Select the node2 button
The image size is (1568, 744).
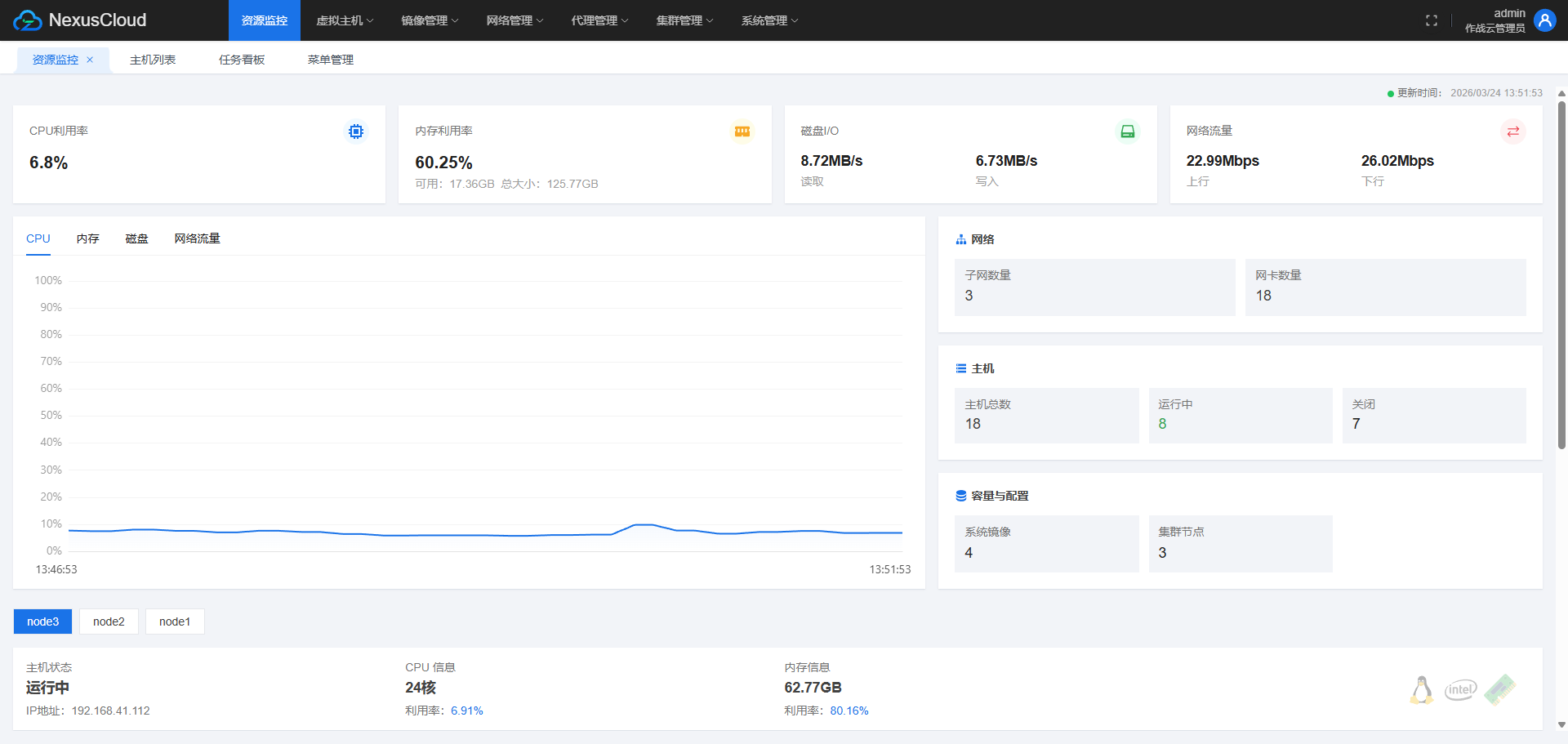(109, 621)
